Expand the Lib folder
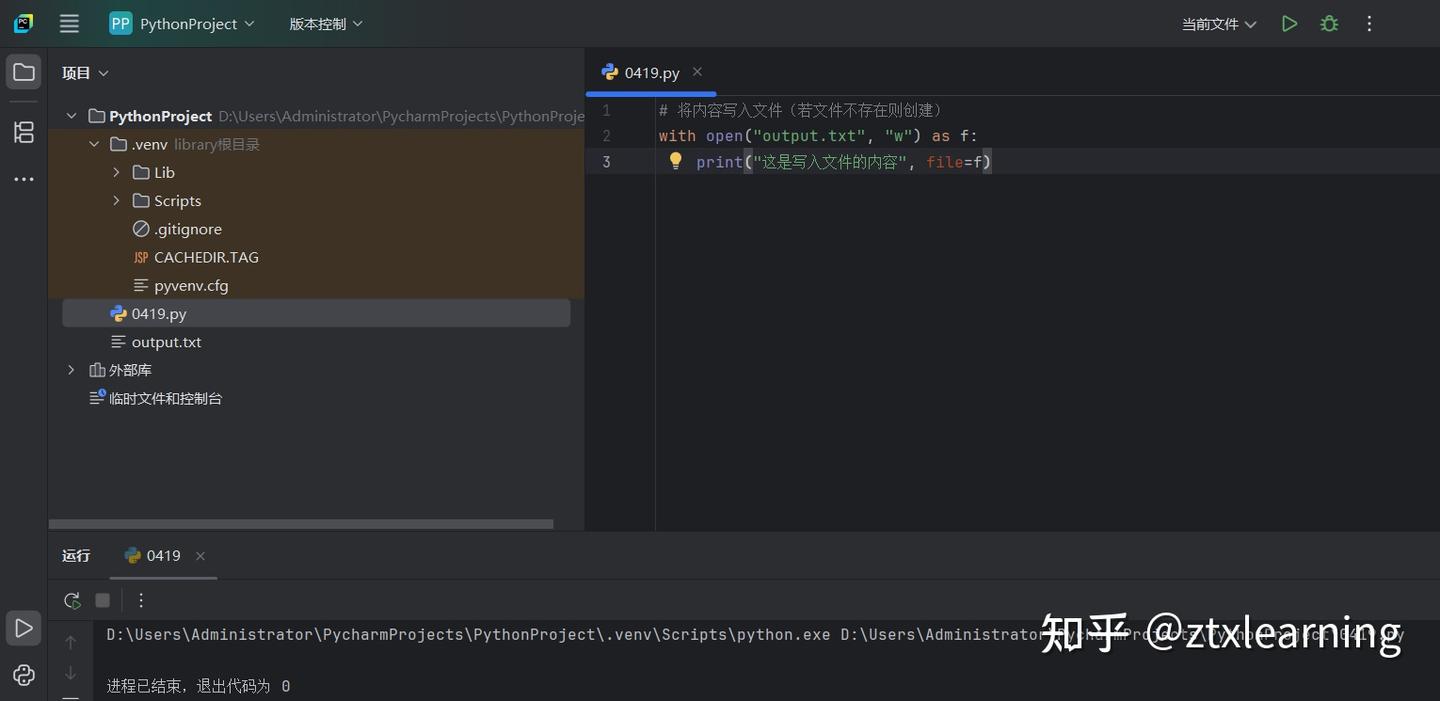The image size is (1440, 701). click(117, 172)
